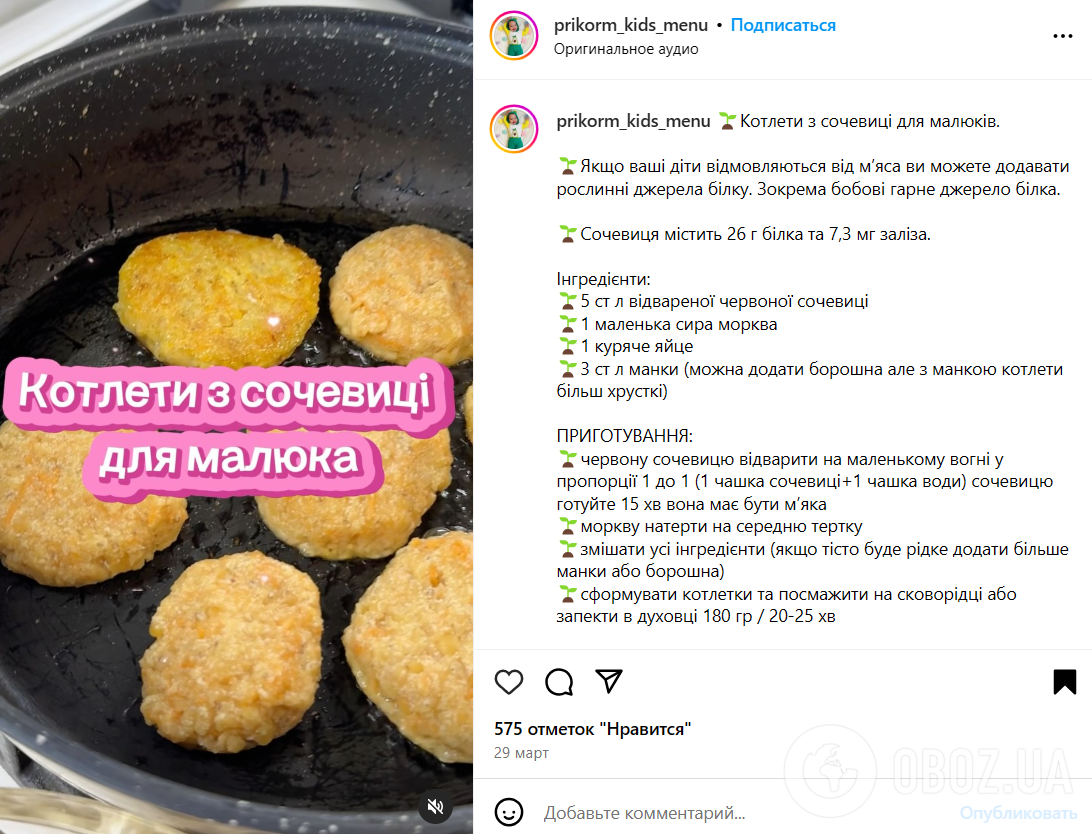Share post using paper plane icon
The height and width of the screenshot is (834, 1092).
coord(609,681)
